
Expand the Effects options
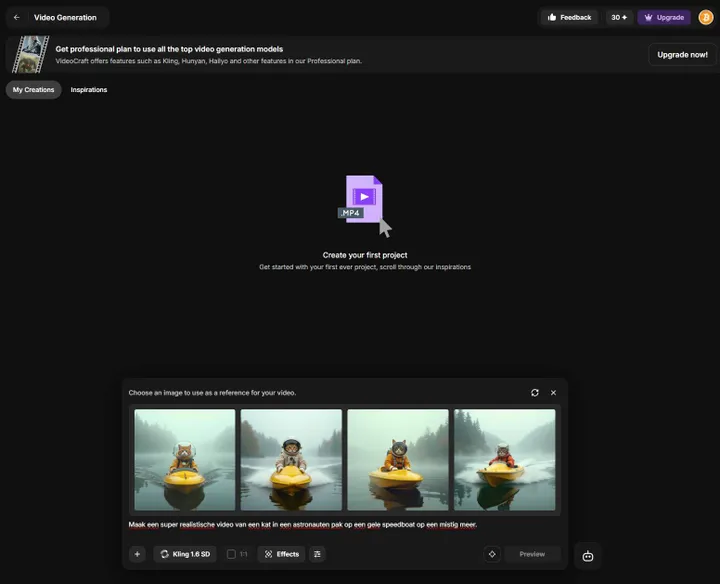(x=281, y=554)
